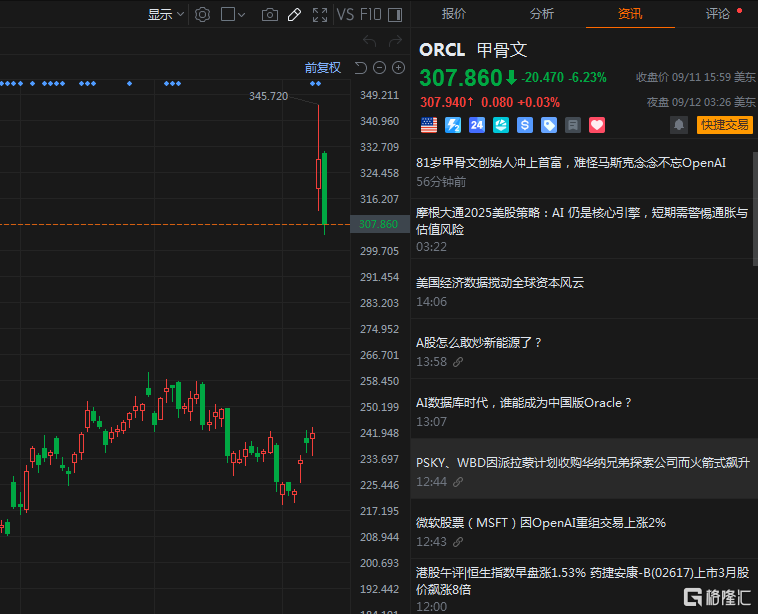Open the chart settings gear icon
Viewport: 758px width, 614px height.
pyautogui.click(x=203, y=15)
